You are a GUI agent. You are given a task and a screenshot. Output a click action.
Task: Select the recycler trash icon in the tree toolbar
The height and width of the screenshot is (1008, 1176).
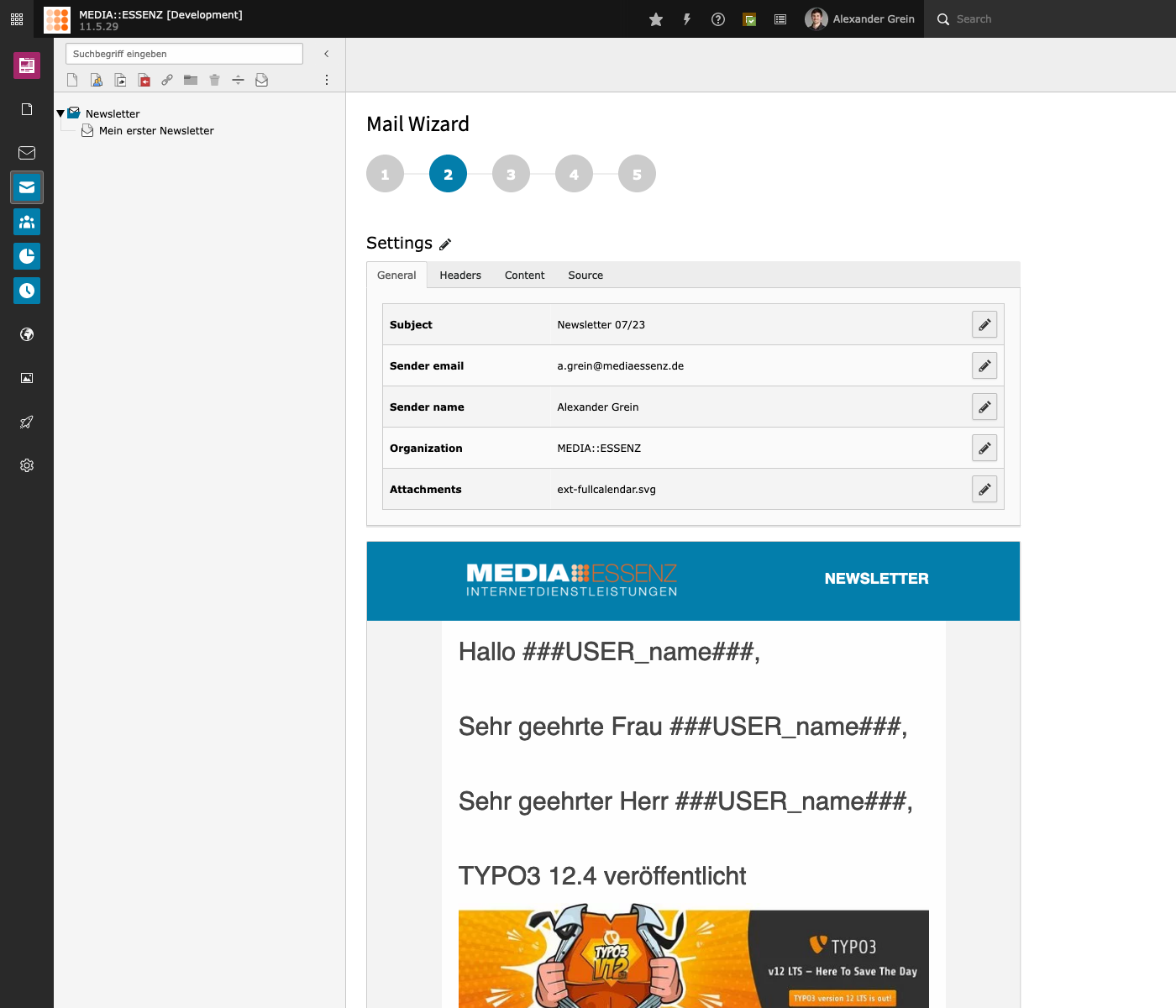[214, 80]
